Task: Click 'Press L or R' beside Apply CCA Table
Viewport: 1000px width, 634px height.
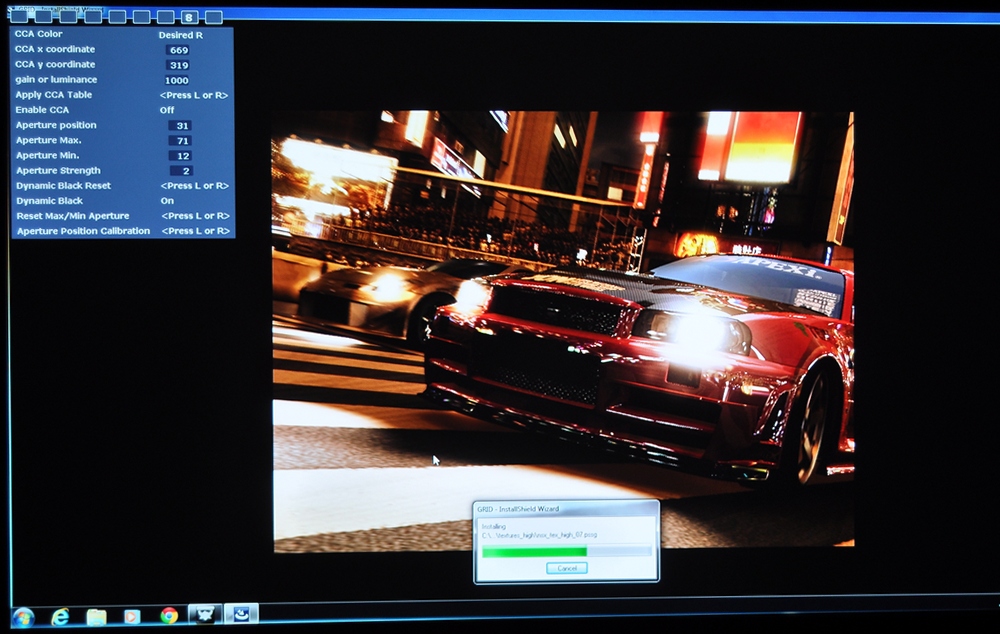Action: pos(194,95)
